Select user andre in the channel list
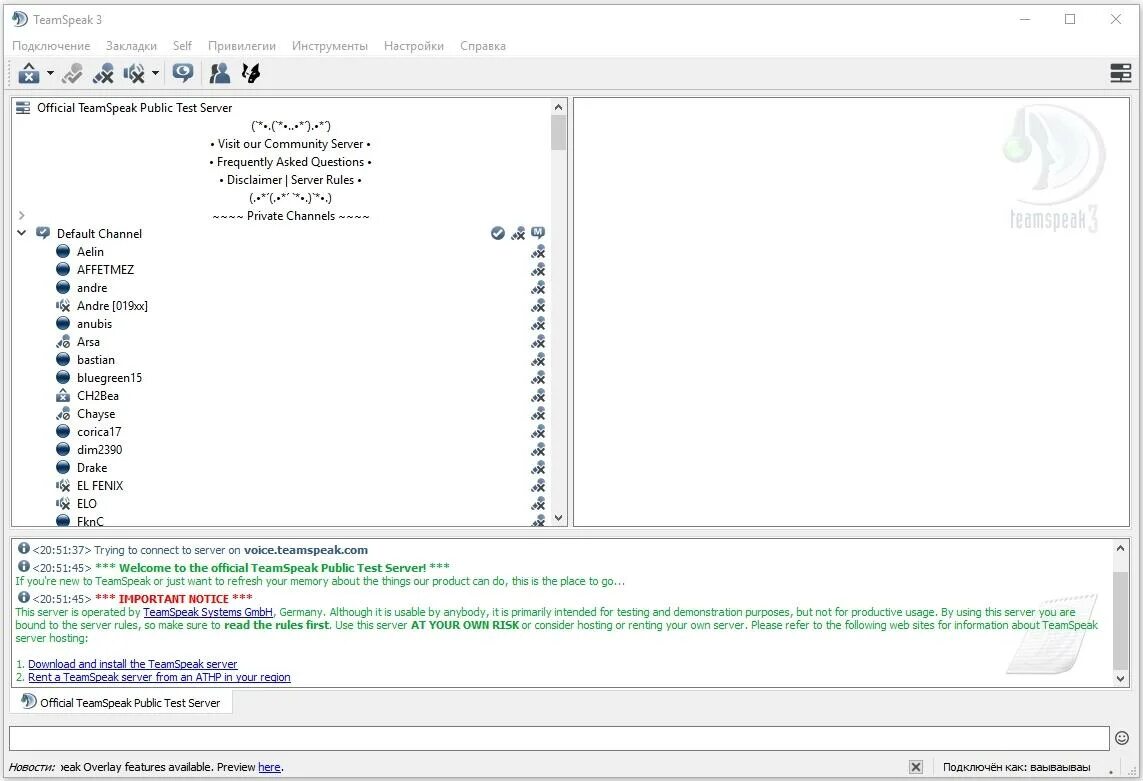 point(92,287)
